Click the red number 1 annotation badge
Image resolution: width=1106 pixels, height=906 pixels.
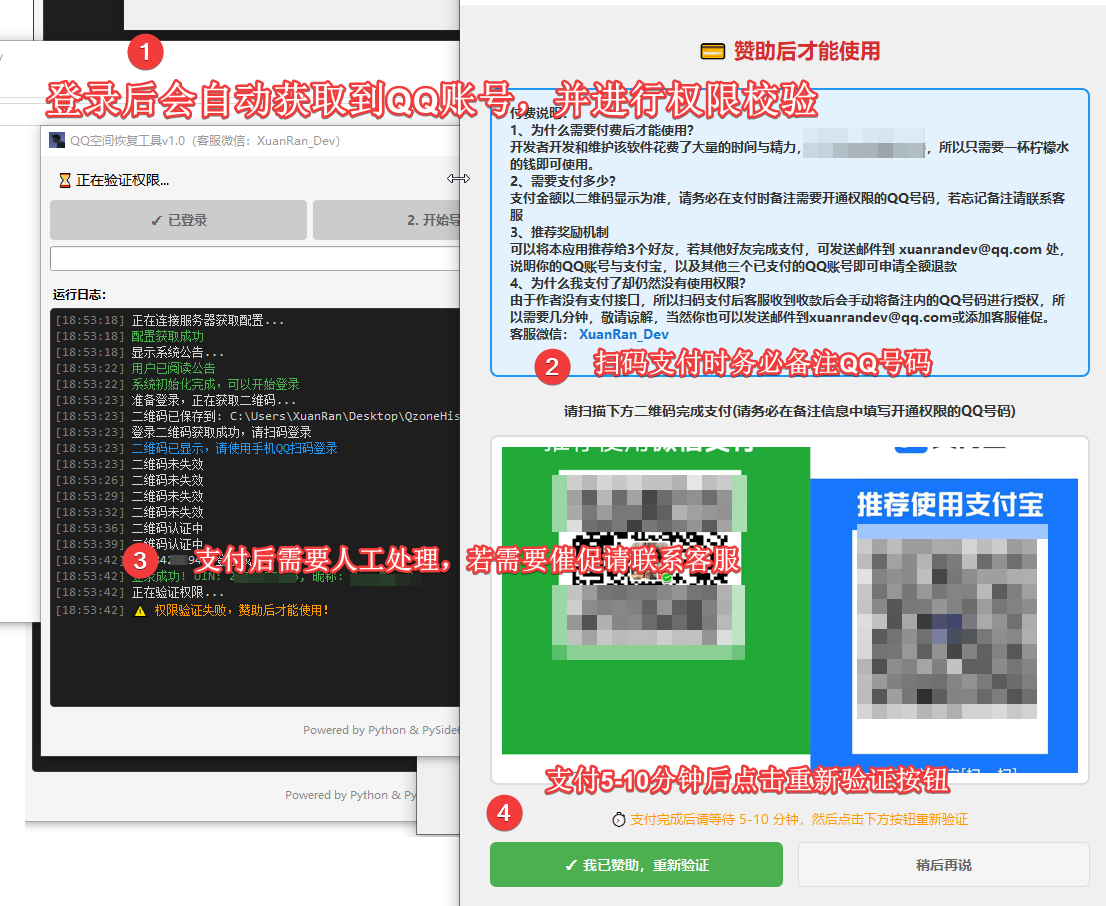146,50
